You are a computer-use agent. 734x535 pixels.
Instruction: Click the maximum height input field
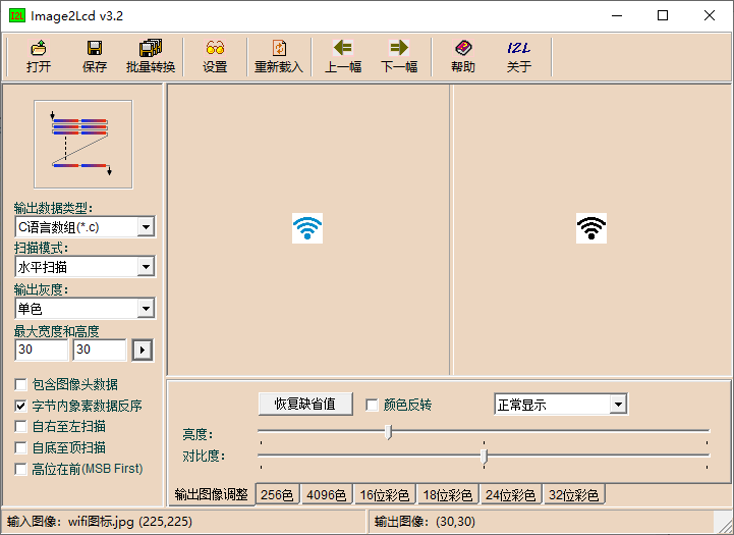99,350
